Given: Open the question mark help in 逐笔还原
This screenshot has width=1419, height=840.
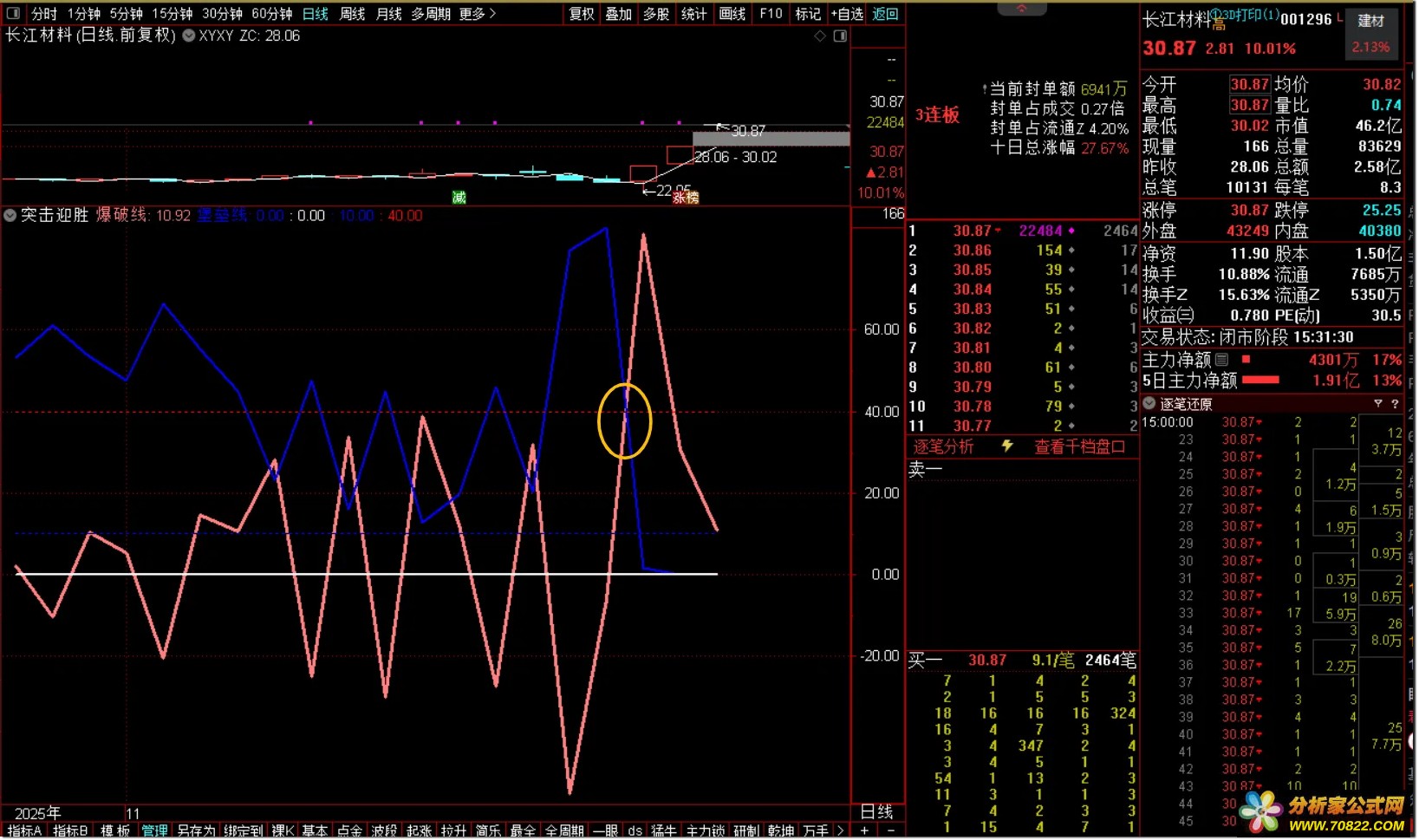Looking at the screenshot, I should [x=1395, y=404].
